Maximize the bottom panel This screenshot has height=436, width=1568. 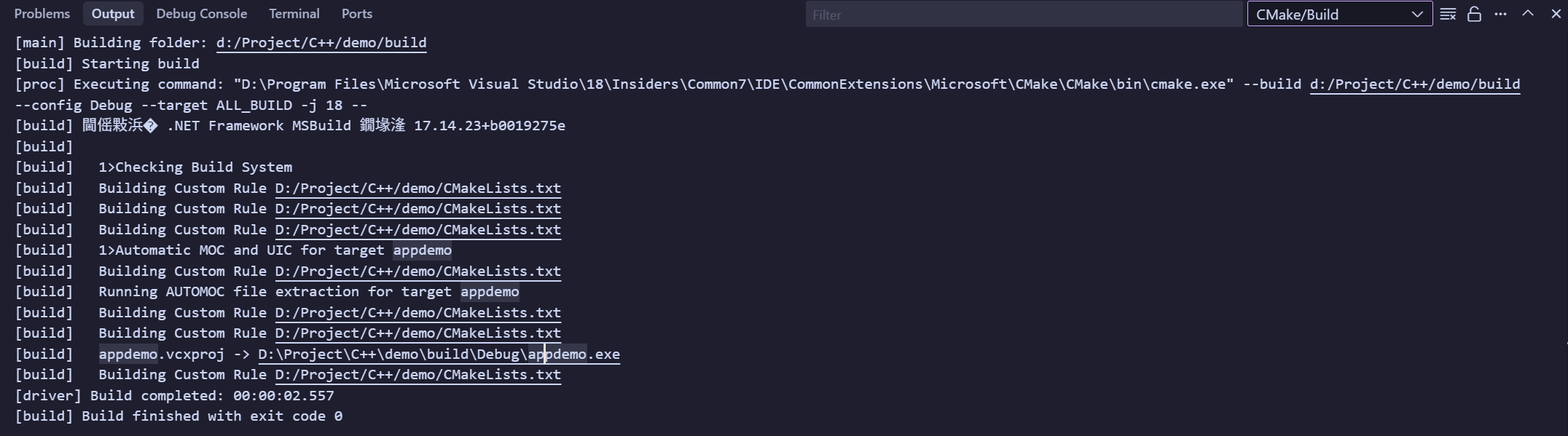1526,13
